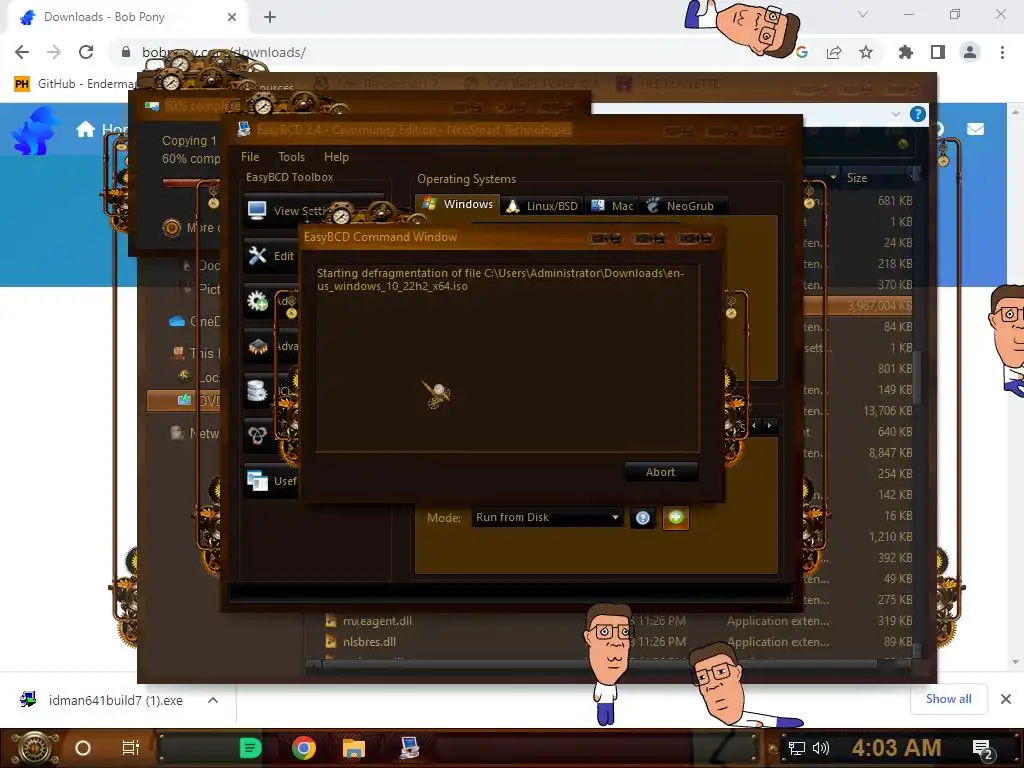Switch to the Linux/BSD tab
The height and width of the screenshot is (768, 1024).
pos(543,206)
